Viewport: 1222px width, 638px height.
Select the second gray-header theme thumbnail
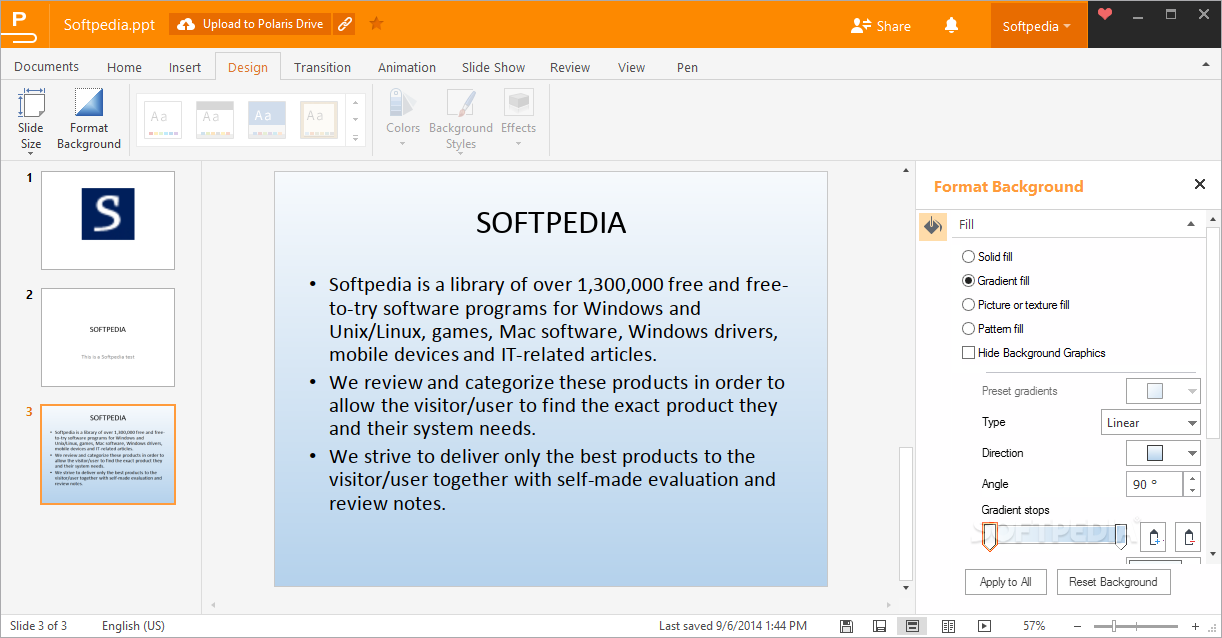pyautogui.click(x=214, y=119)
